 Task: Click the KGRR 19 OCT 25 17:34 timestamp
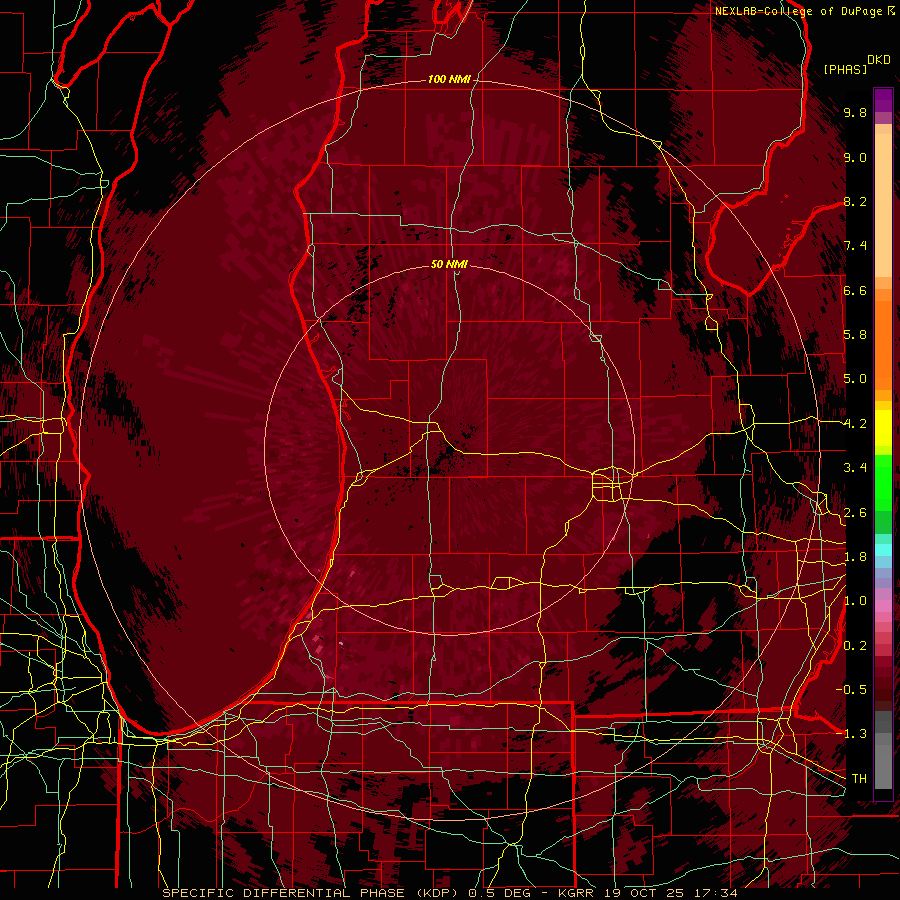647,893
